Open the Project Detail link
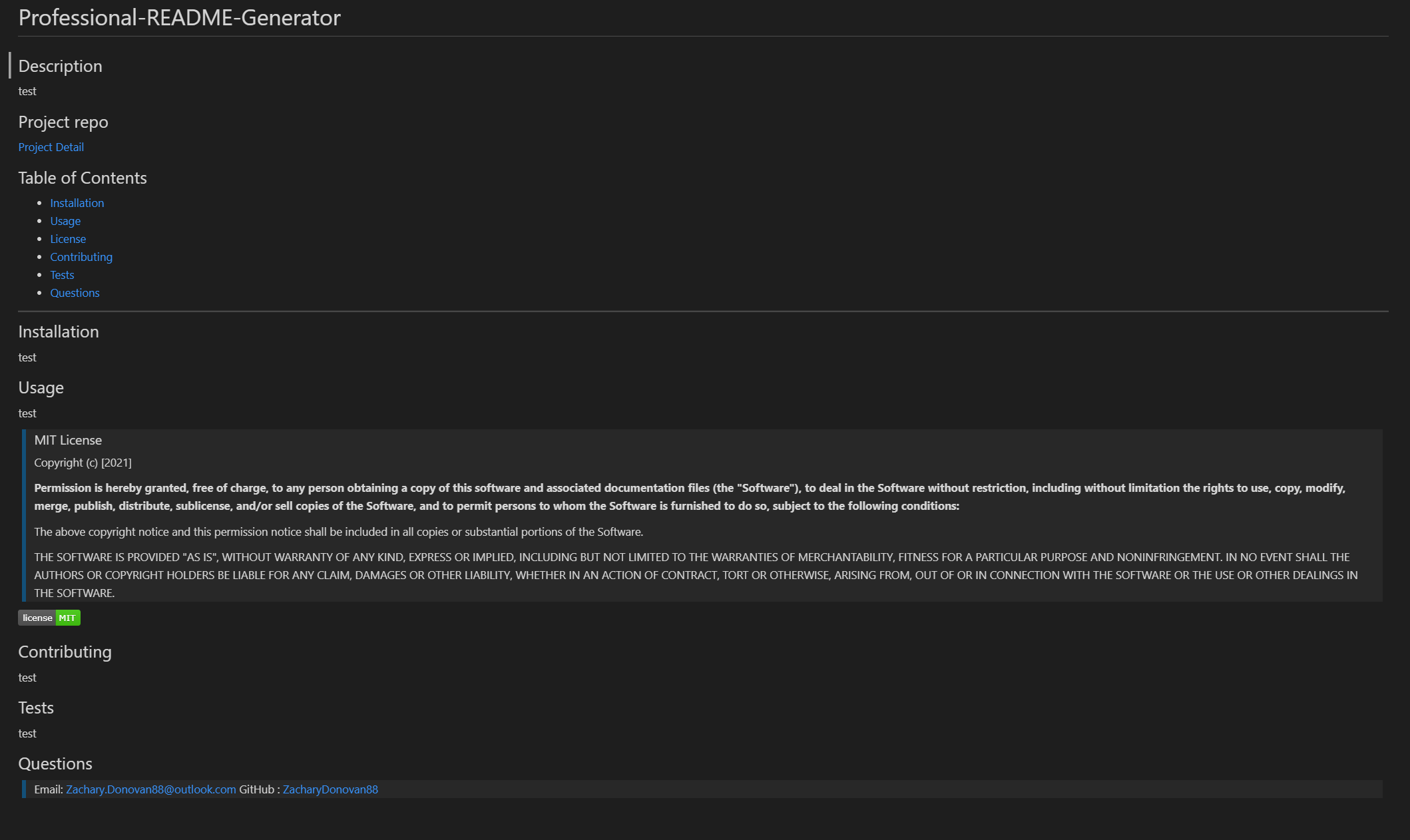The height and width of the screenshot is (840, 1410). coord(51,147)
